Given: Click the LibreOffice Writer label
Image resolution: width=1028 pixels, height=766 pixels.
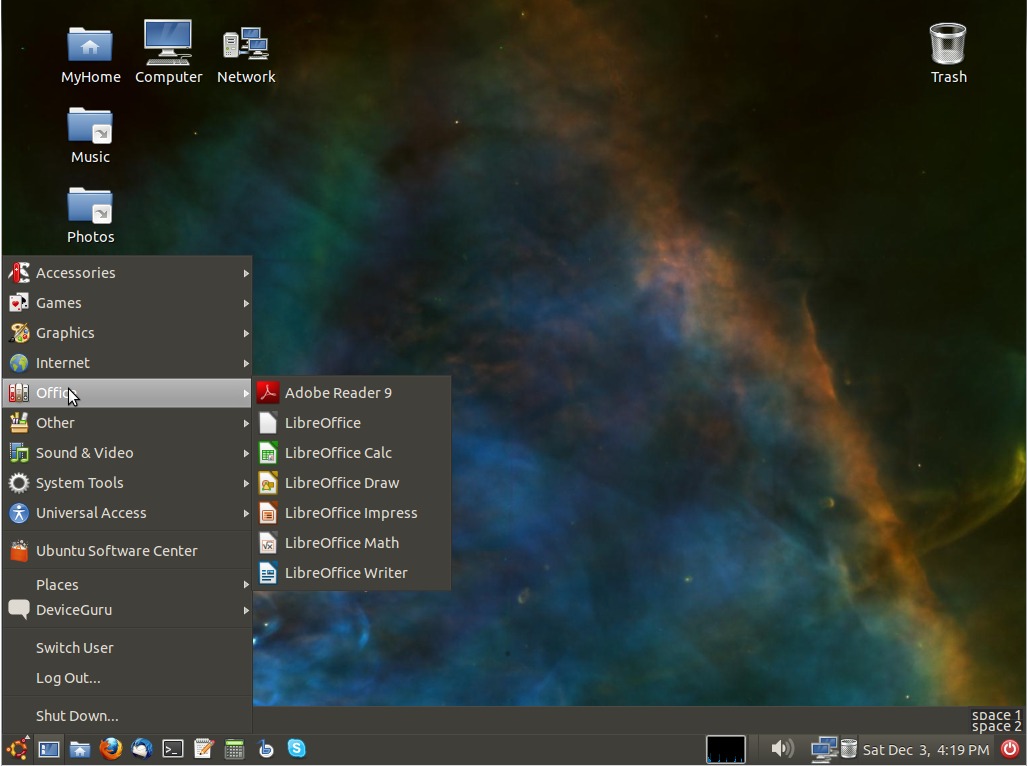Looking at the screenshot, I should tap(346, 573).
